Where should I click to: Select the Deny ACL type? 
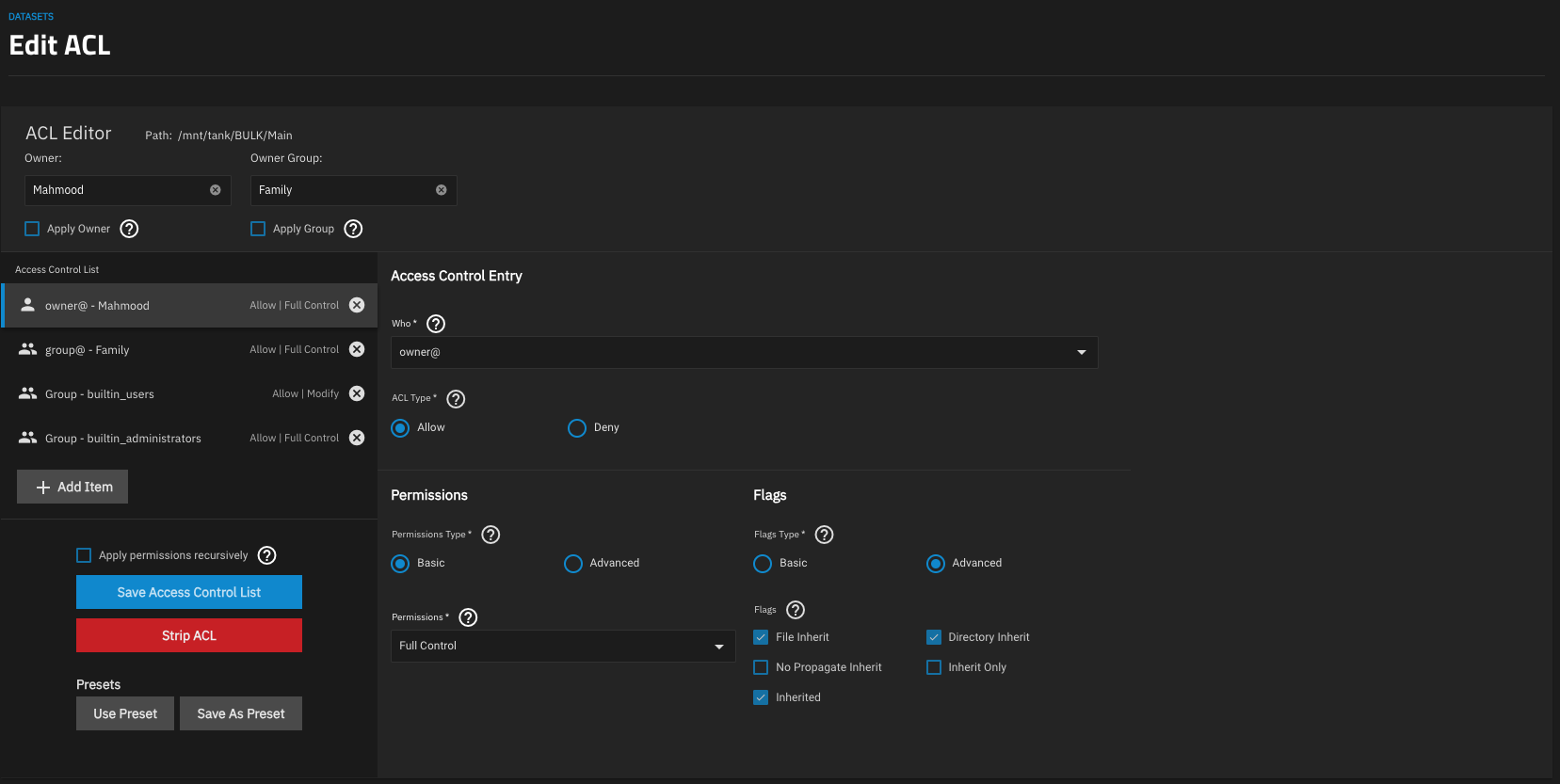577,428
